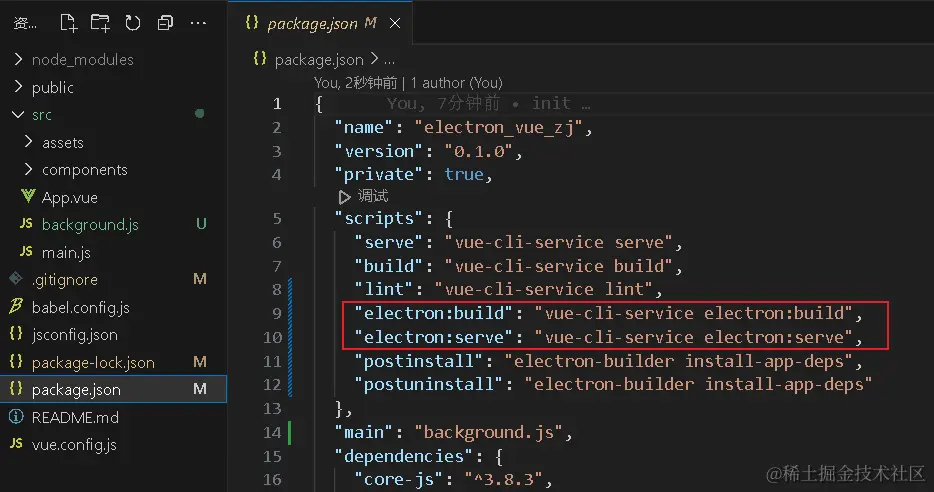
Task: Click line number 14 in gutter
Action: click(272, 432)
